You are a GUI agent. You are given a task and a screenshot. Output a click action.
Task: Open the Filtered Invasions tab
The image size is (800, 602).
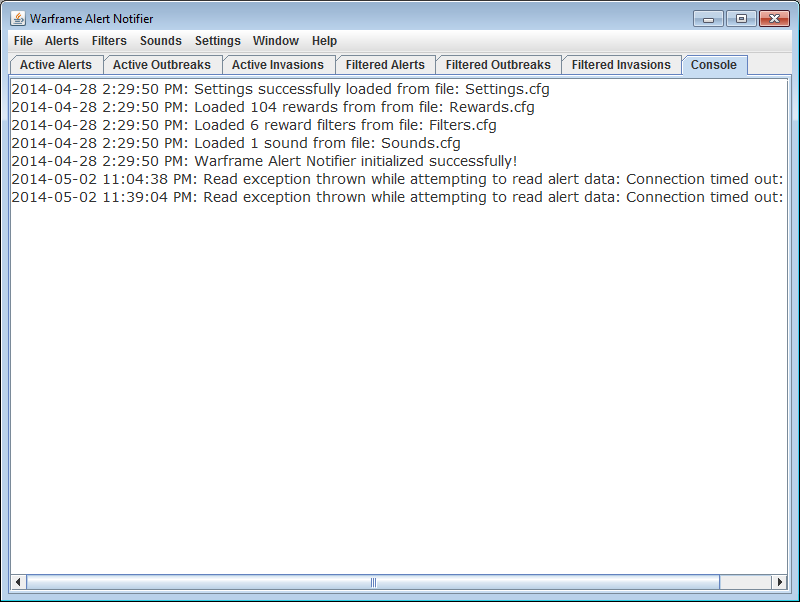(621, 65)
